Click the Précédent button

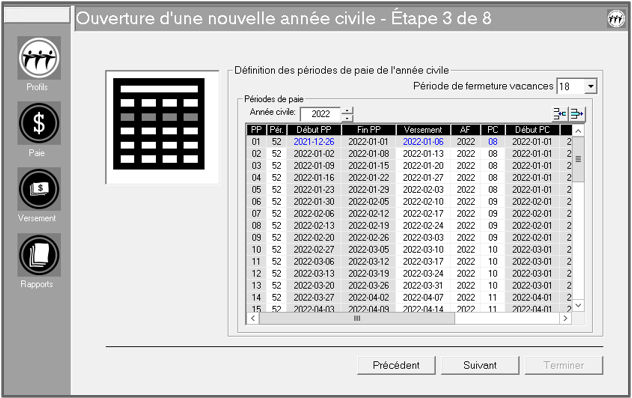click(x=396, y=365)
